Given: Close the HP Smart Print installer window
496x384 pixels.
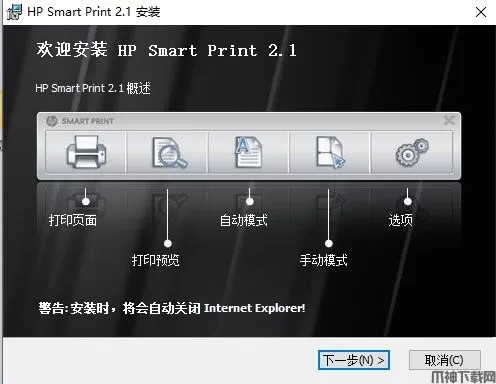Looking at the screenshot, I should point(480,12).
